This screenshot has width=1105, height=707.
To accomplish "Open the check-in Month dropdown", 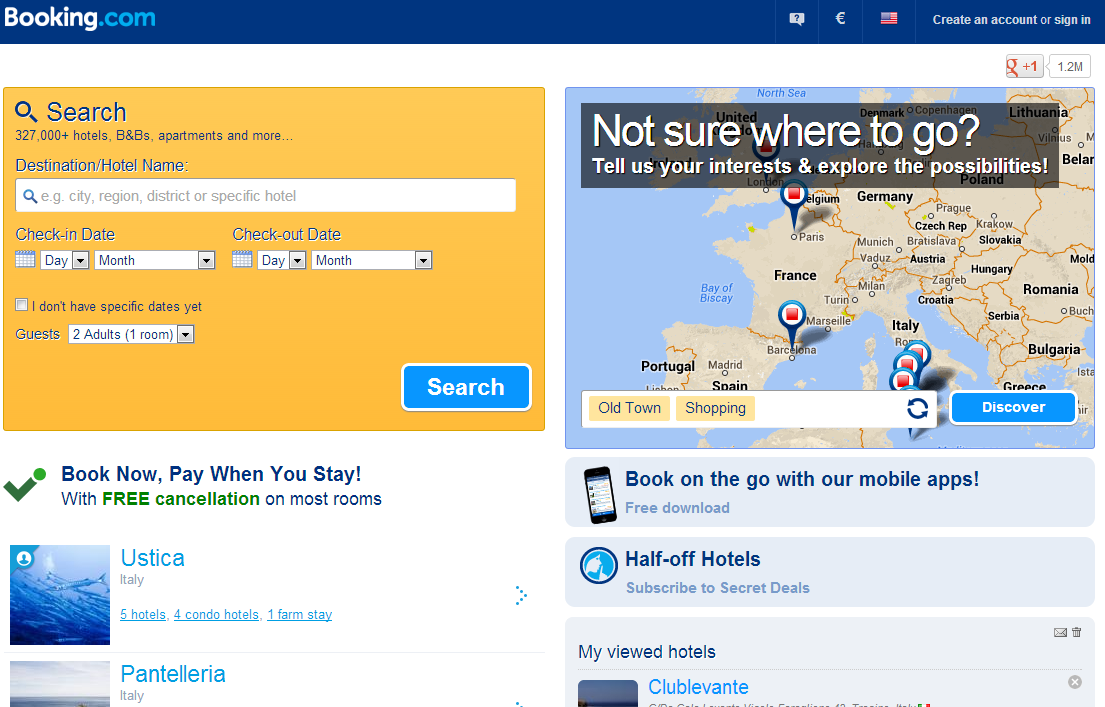I will pyautogui.click(x=155, y=260).
